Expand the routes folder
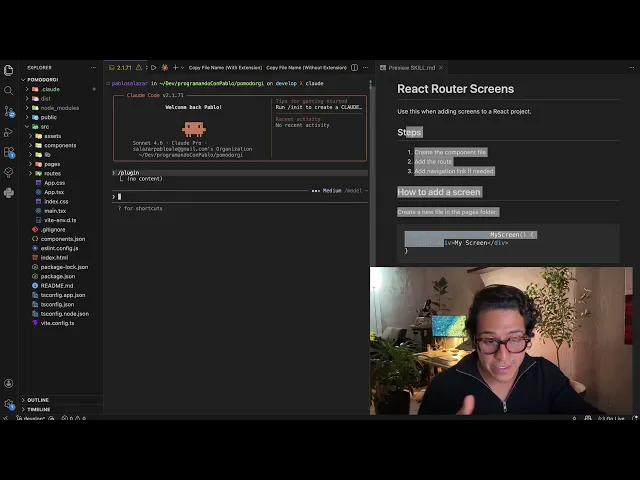Image resolution: width=640 pixels, height=480 pixels. (x=61, y=173)
